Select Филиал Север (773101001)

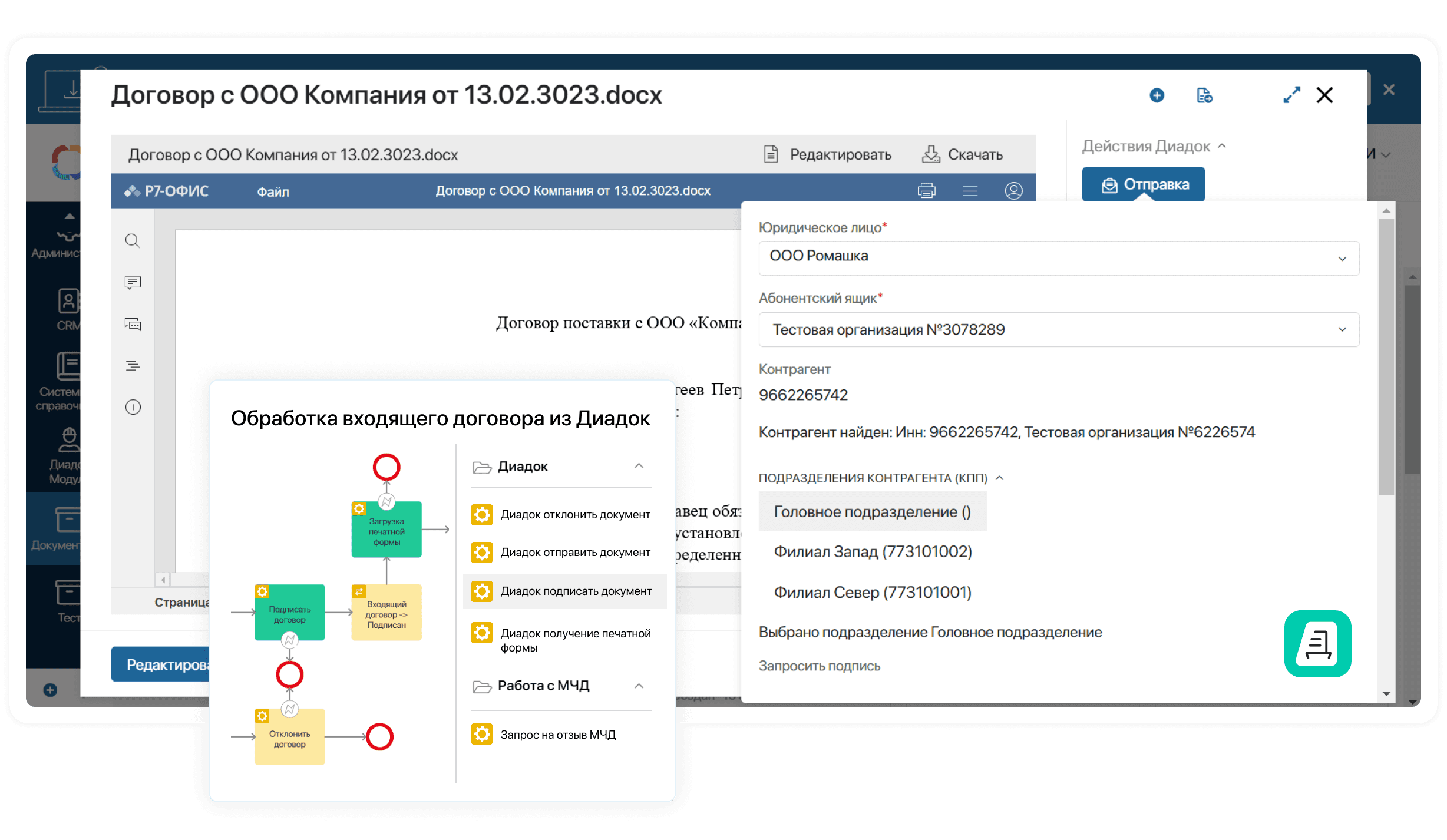click(873, 592)
